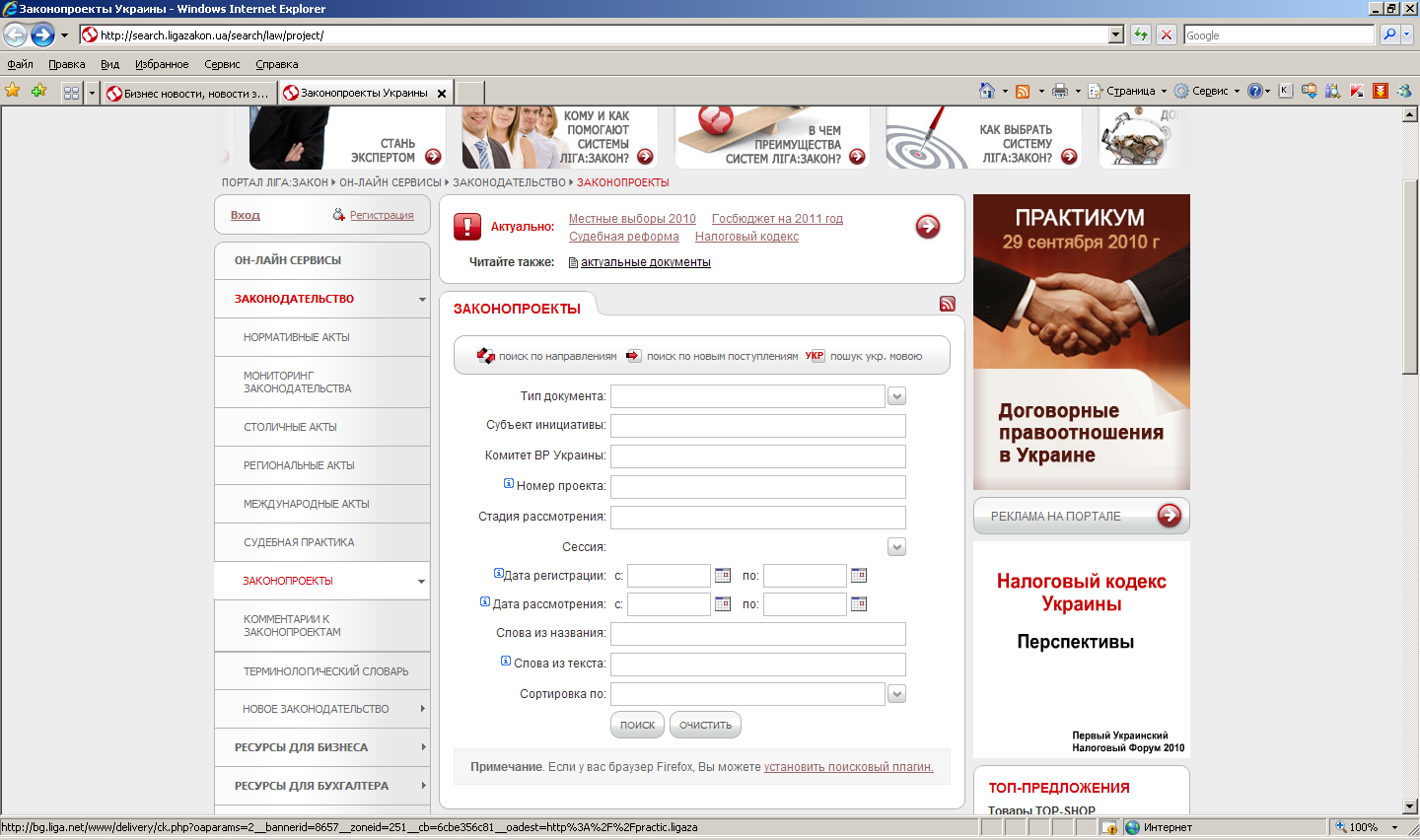Click info icon next to Слова из текста
Image resolution: width=1420 pixels, height=840 pixels.
(506, 662)
